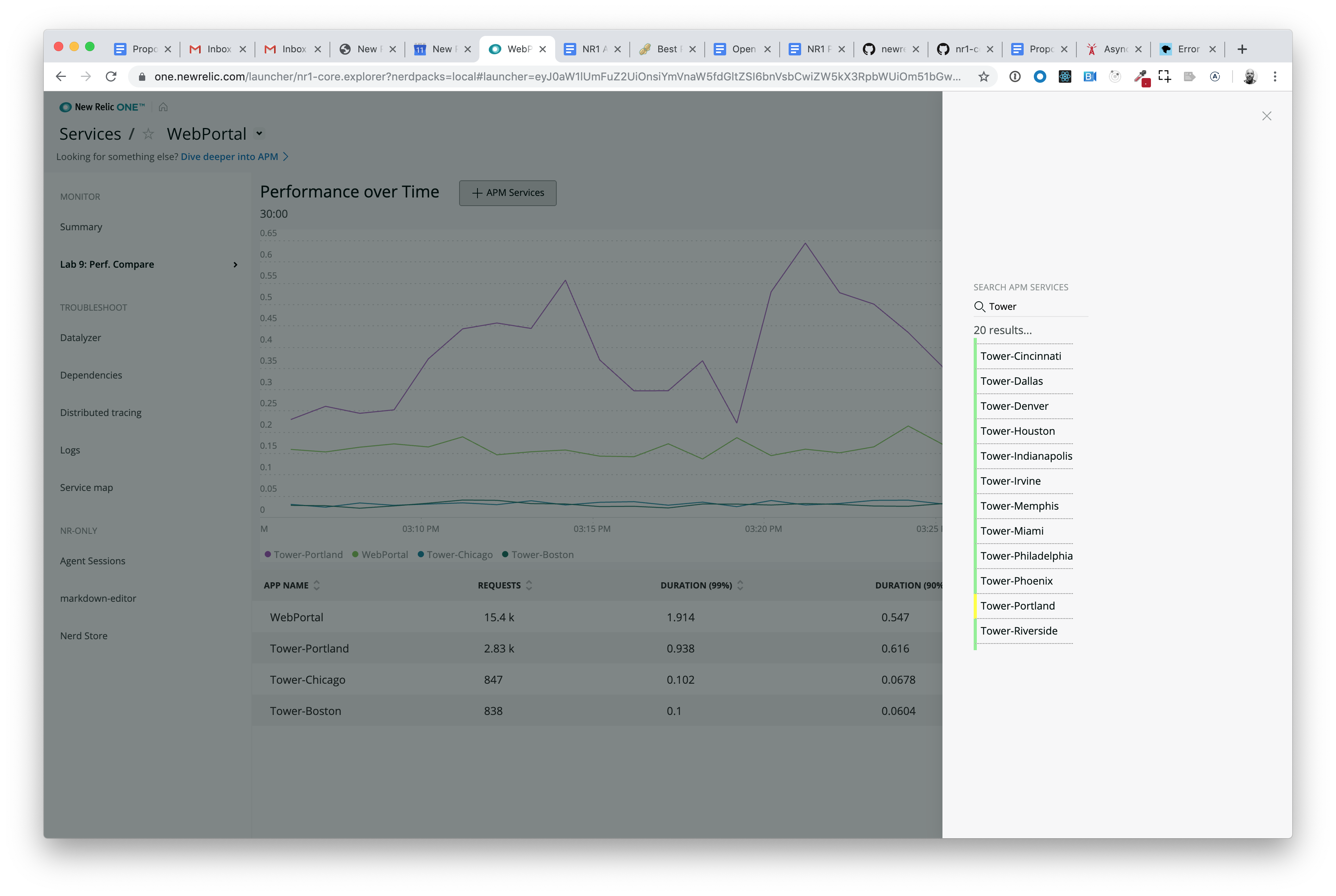Select Tower-Cincinnati from search results
The width and height of the screenshot is (1336, 896).
(1021, 356)
